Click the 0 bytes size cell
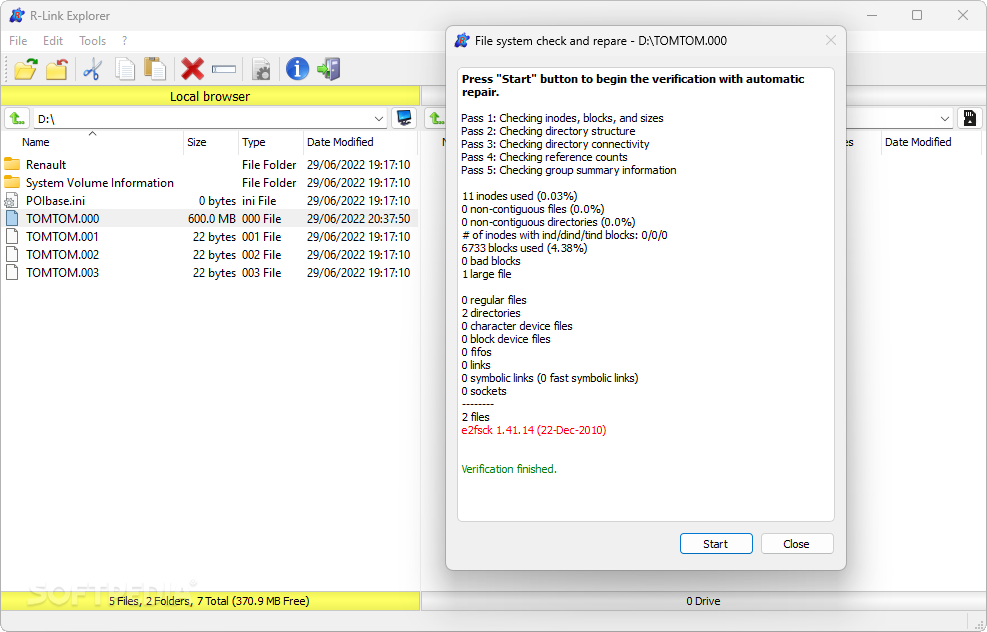 pyautogui.click(x=217, y=201)
